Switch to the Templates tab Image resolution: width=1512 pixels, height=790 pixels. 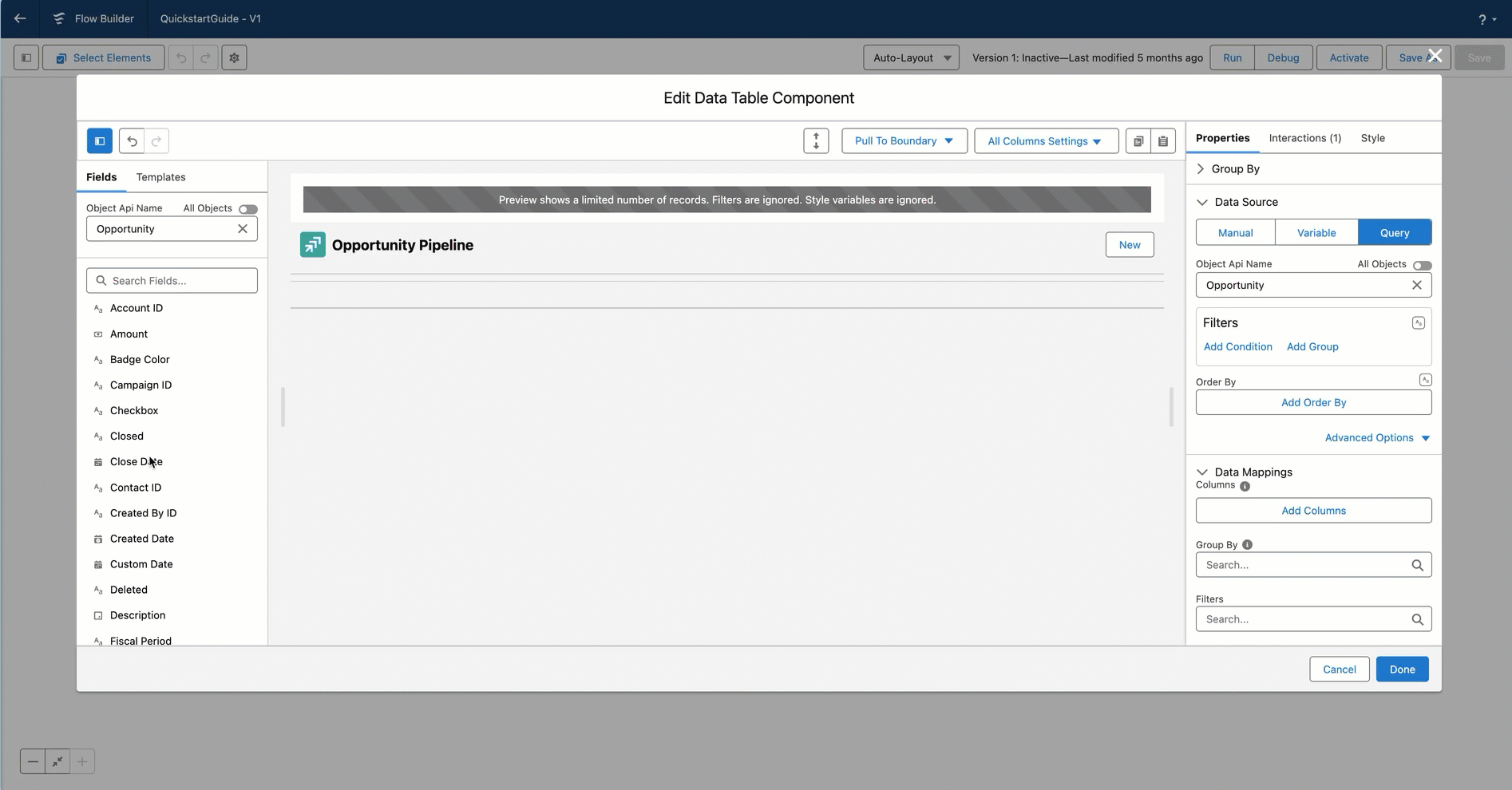[160, 177]
